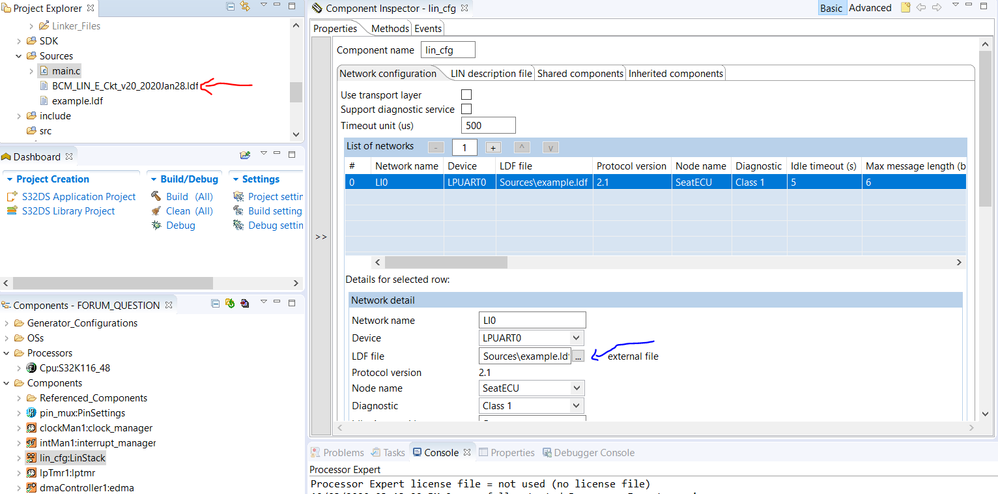
Task: Click the yellow note icon in Component Inspector
Action: [x=906, y=8]
